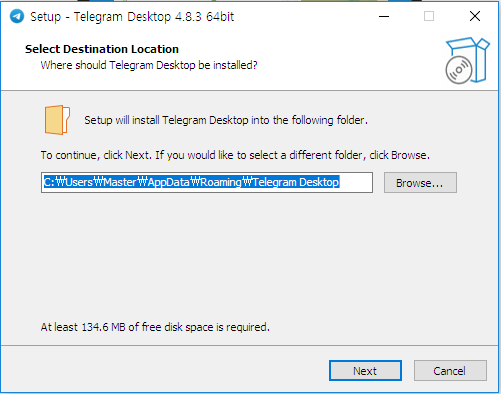Click the 'To continue, click Next' instruction
The width and height of the screenshot is (501, 394).
click(235, 155)
